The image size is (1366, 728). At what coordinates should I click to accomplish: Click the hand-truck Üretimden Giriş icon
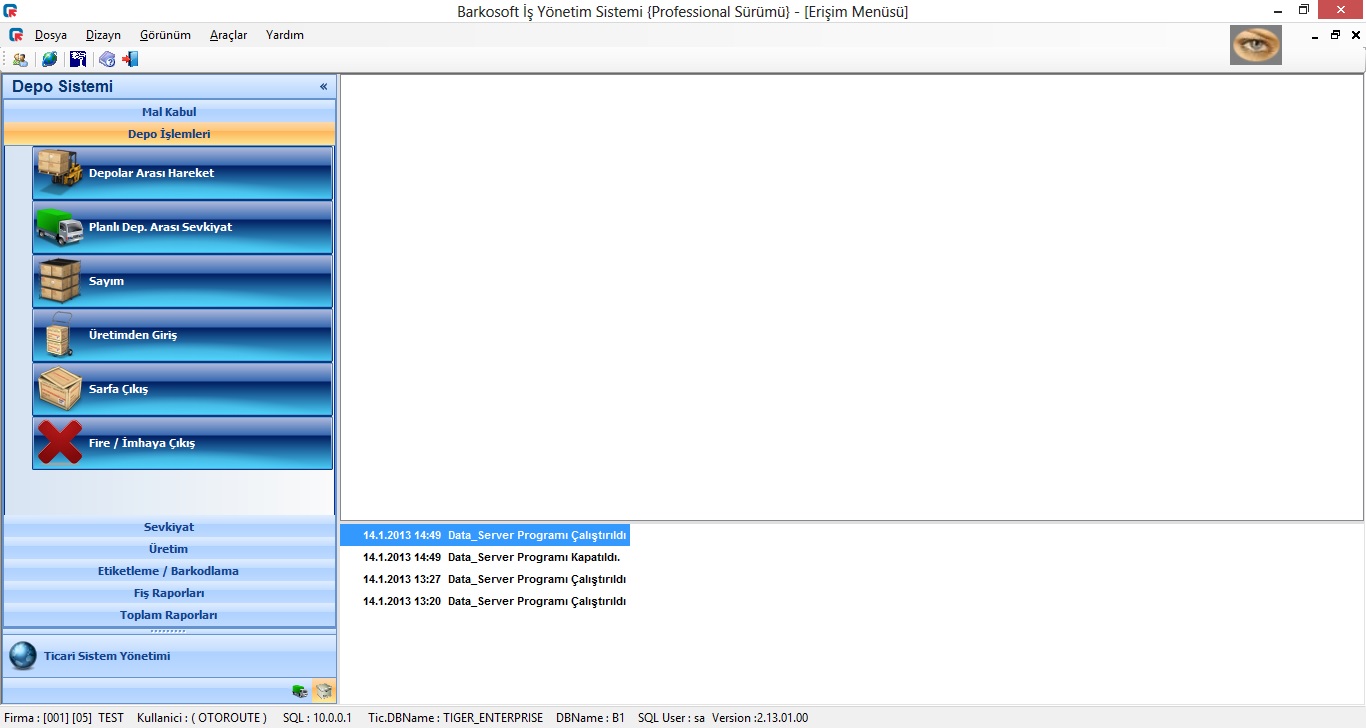tap(59, 335)
